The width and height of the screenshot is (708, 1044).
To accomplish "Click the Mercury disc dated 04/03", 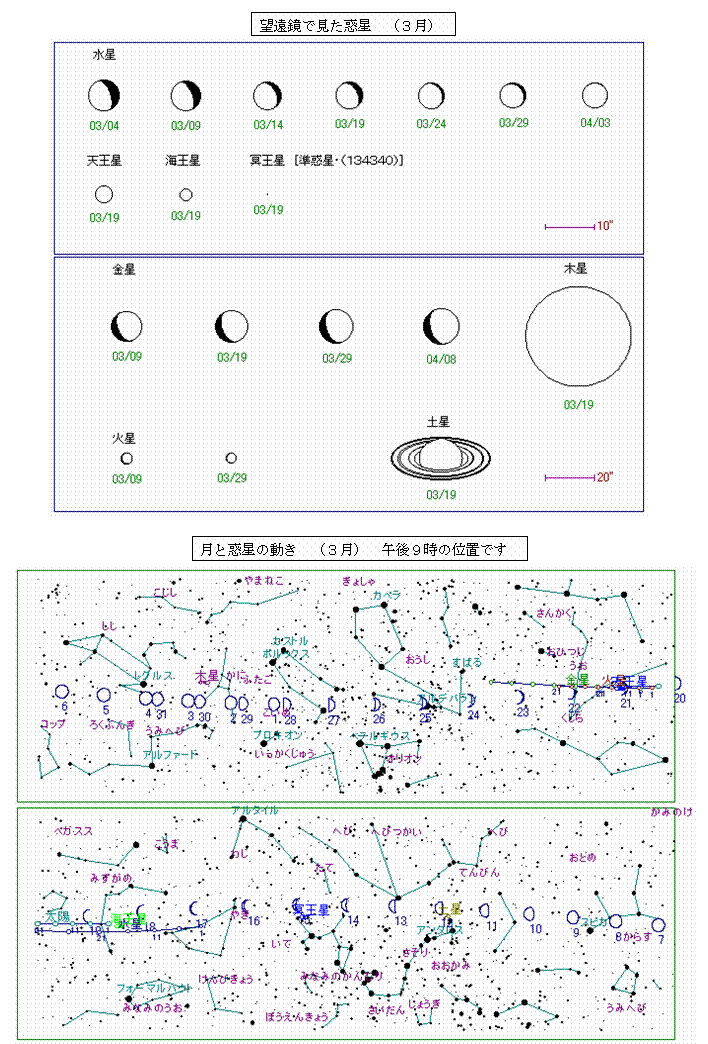I will tap(595, 95).
